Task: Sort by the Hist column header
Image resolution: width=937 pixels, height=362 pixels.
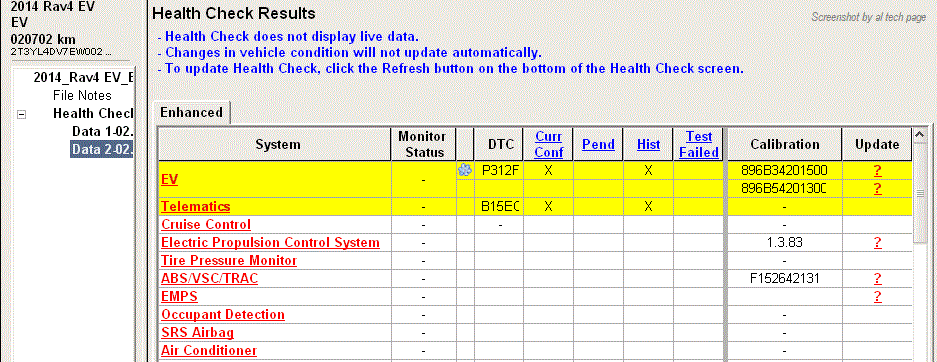Action: 648,145
